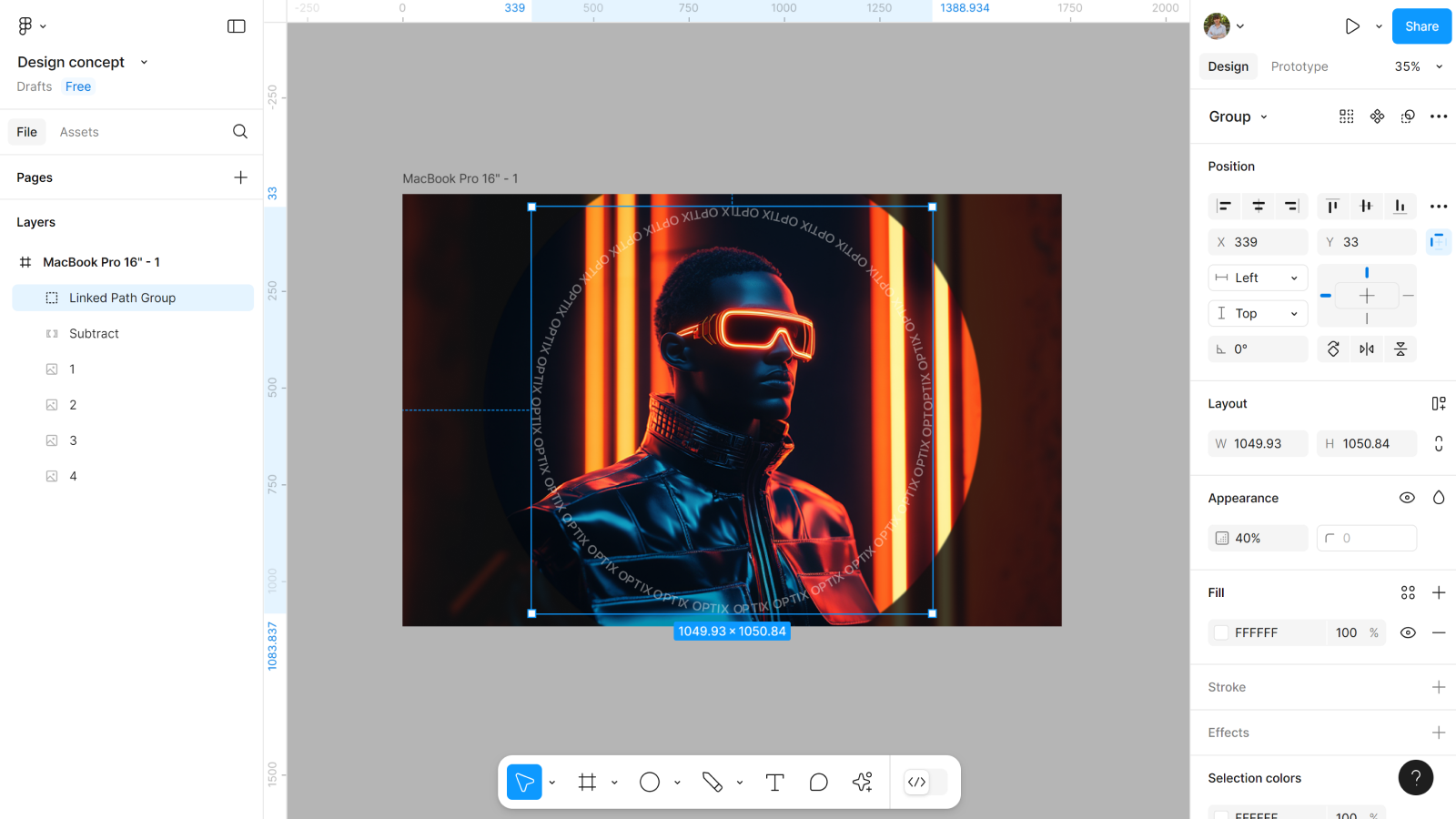Open the Actions AI tool
This screenshot has height=819, width=1456.
pyautogui.click(x=862, y=783)
